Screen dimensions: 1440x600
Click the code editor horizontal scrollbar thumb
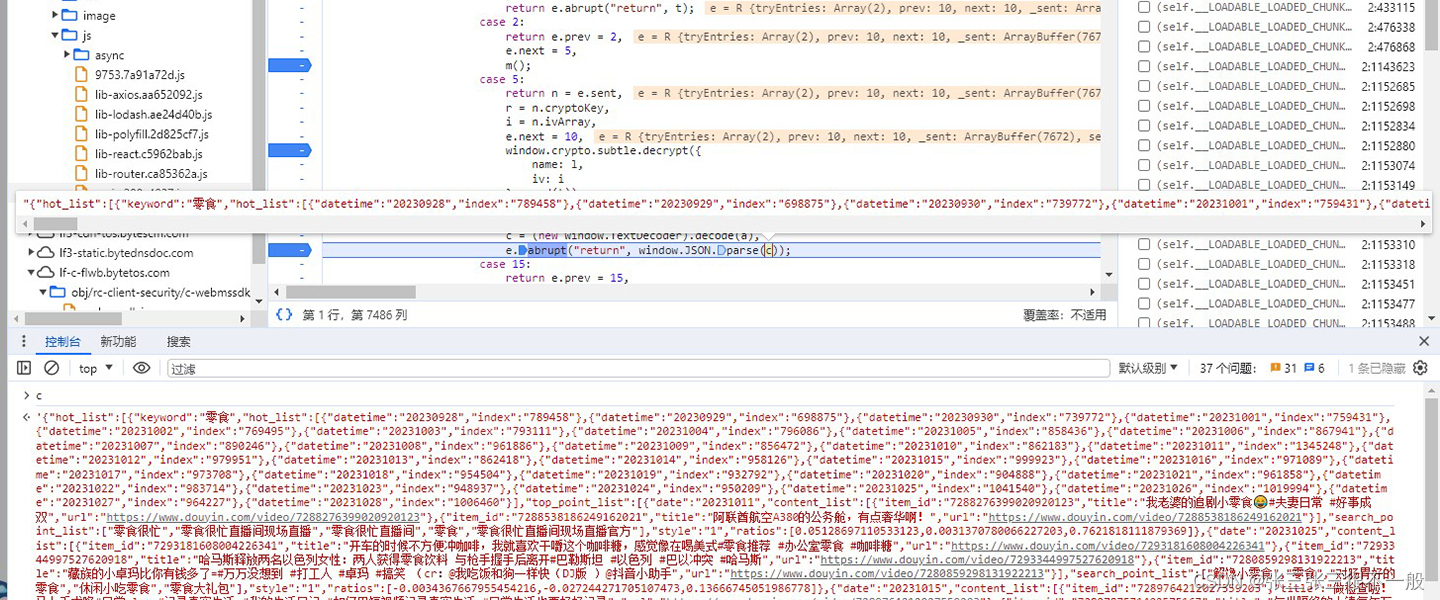click(x=351, y=292)
